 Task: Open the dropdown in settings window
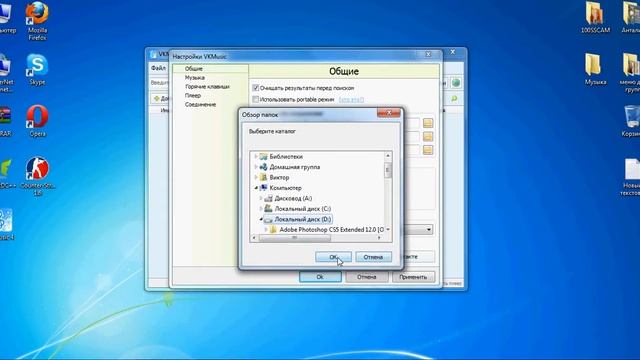tap(429, 229)
